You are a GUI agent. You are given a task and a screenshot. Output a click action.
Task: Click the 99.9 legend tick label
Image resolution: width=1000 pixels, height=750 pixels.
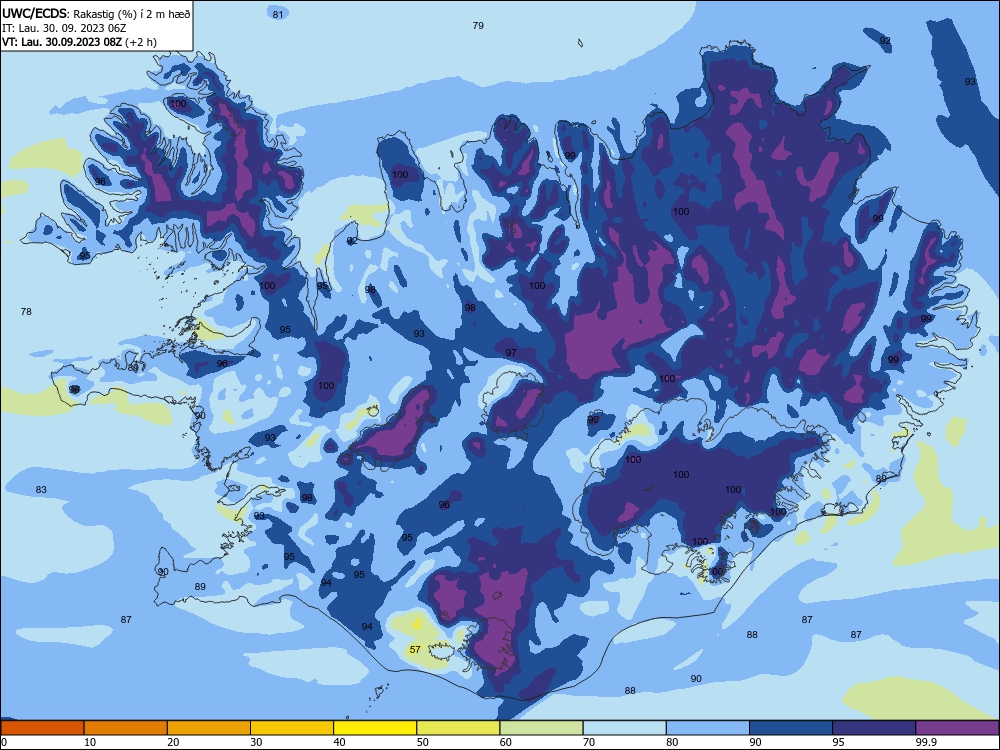coord(925,742)
